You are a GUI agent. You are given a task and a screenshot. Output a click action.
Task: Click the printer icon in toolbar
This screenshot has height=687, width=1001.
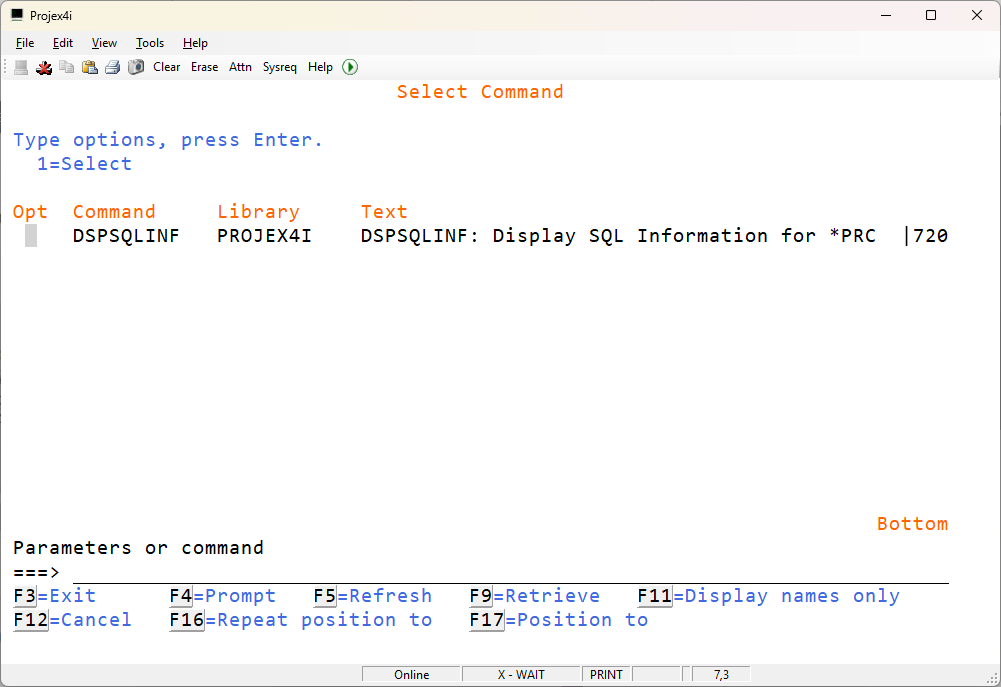[112, 67]
